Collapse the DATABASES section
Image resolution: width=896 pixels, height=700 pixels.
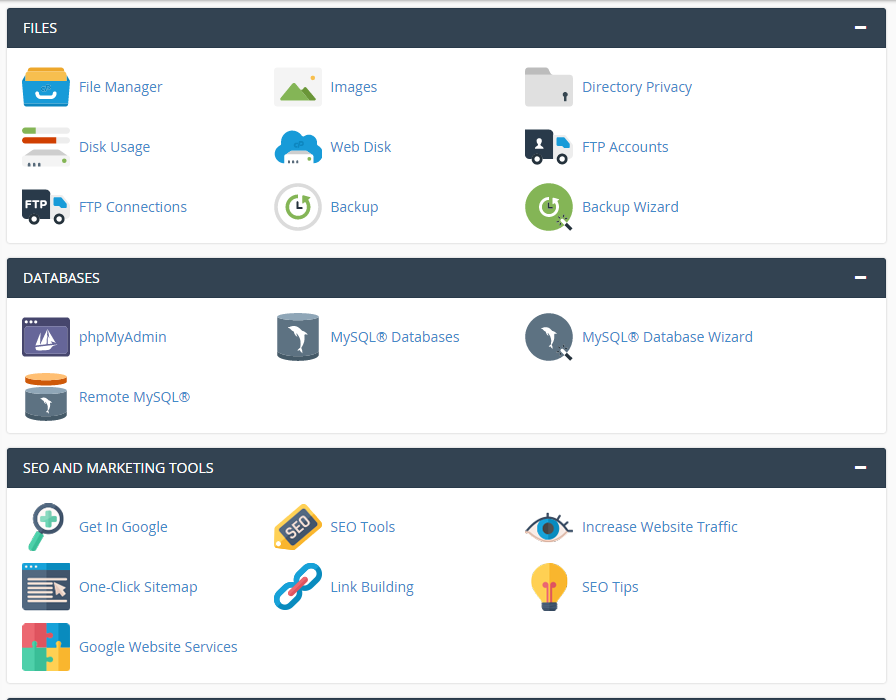click(861, 277)
